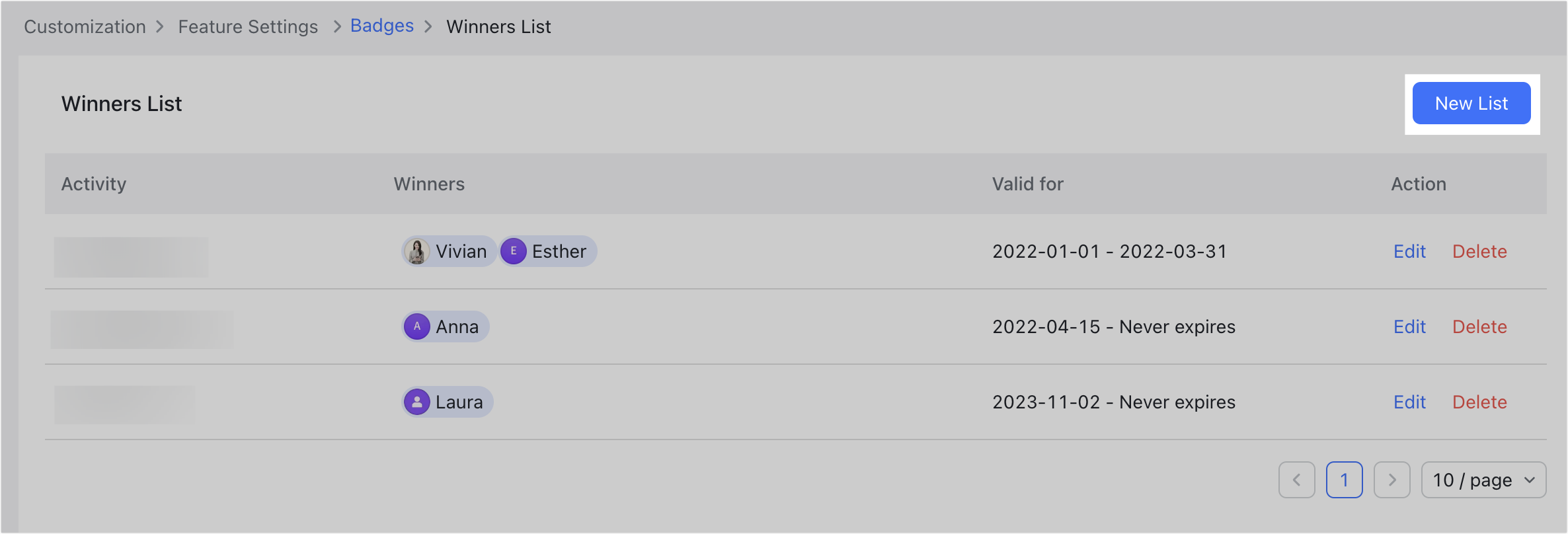Click Anna's avatar badge

(x=417, y=326)
